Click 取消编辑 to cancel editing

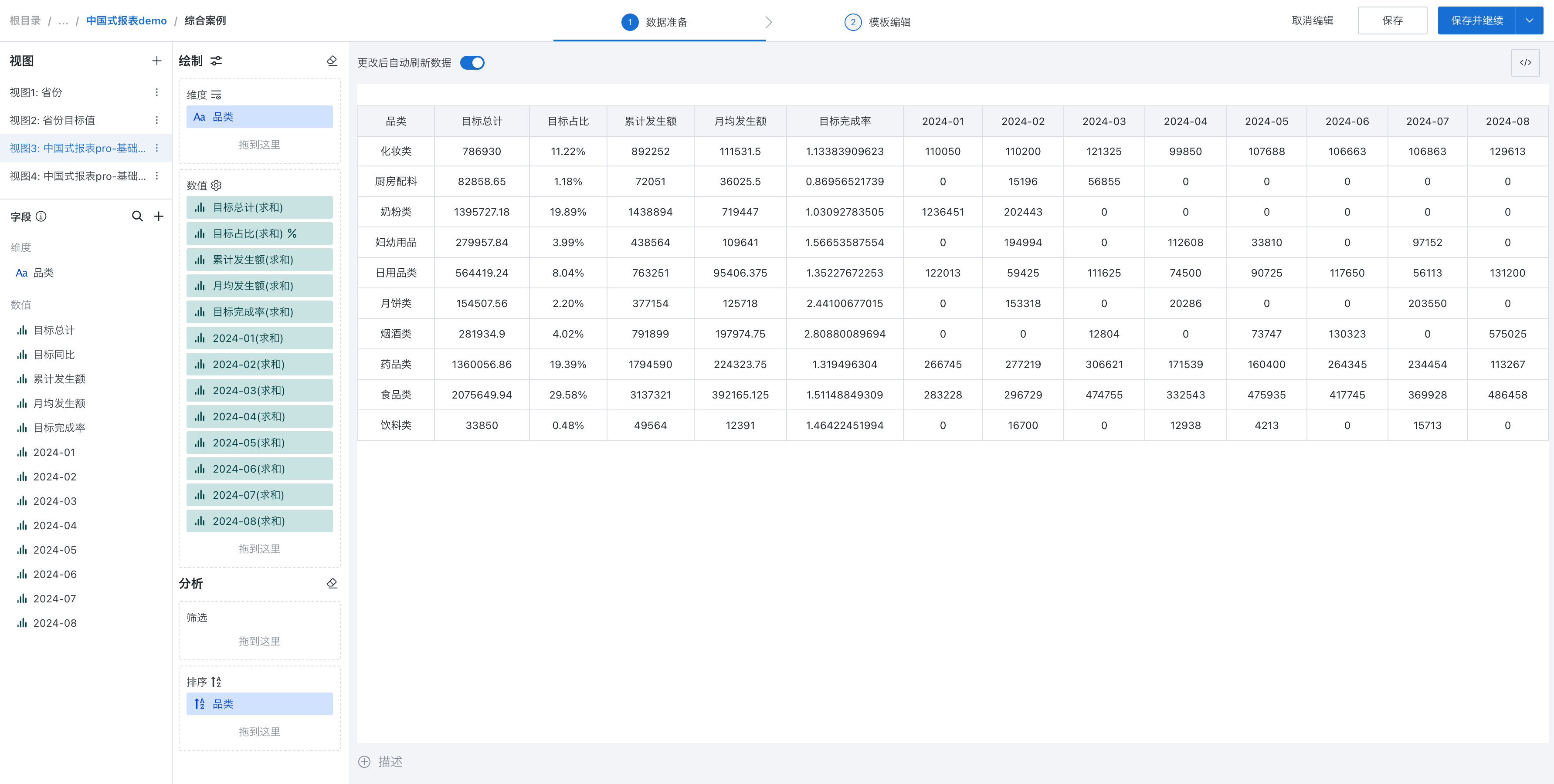click(x=1313, y=20)
